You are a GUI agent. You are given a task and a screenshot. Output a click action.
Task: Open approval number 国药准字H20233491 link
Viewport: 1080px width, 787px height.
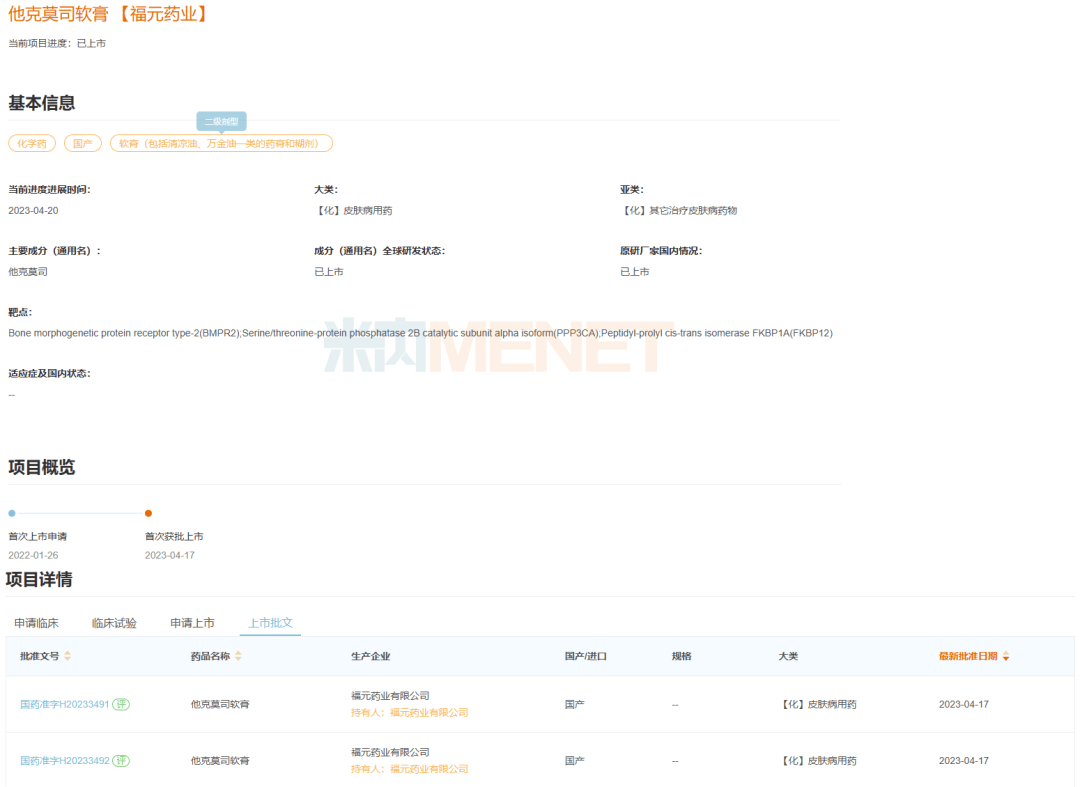(64, 704)
